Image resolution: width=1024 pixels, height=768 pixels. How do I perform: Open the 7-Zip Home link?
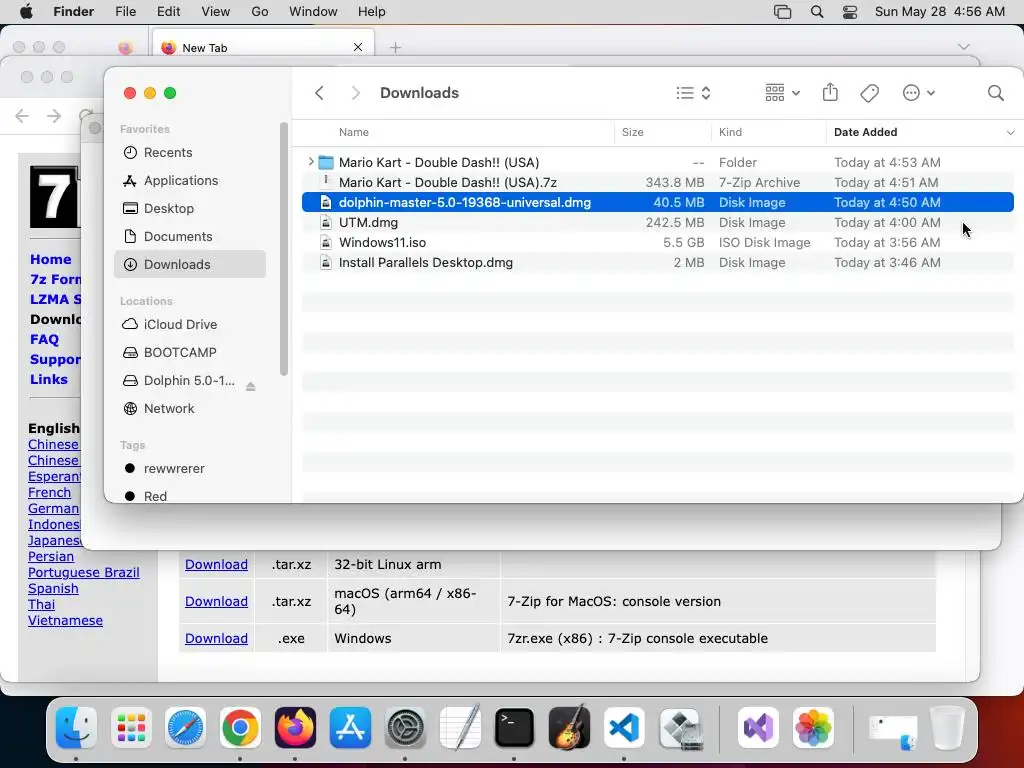[50, 259]
